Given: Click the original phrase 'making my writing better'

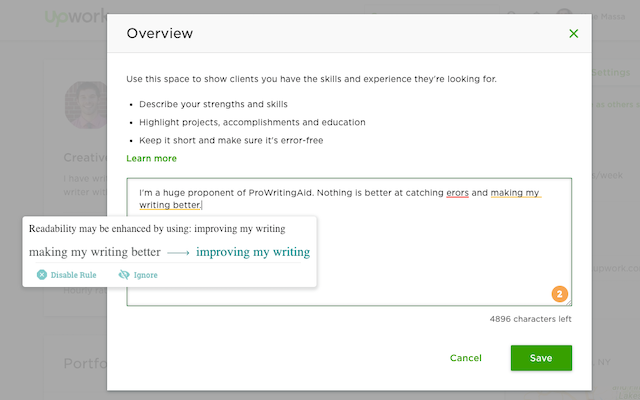Looking at the screenshot, I should pos(95,252).
